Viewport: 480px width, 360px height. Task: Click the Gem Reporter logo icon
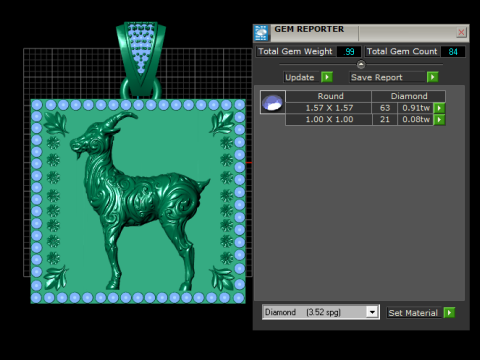[x=261, y=33]
